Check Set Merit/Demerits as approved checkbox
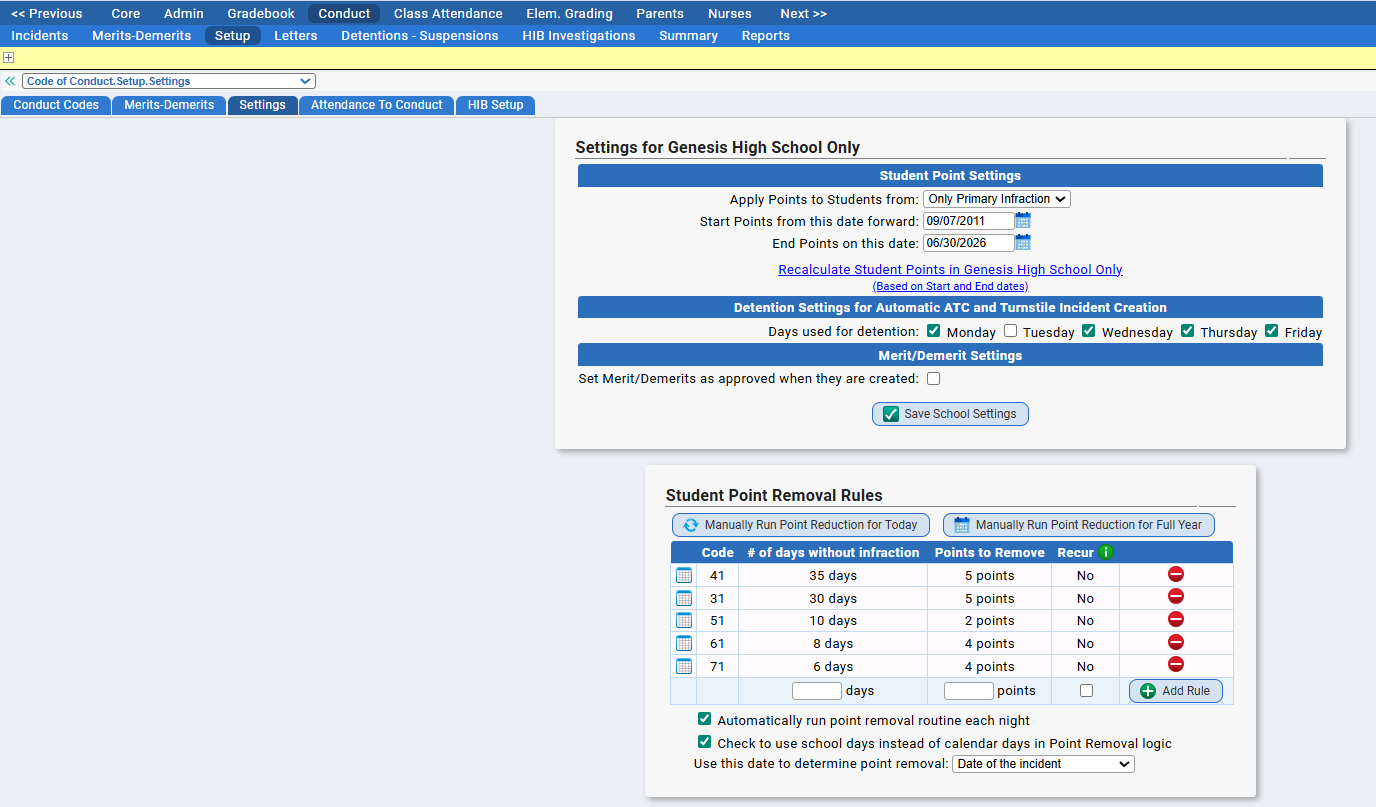Image resolution: width=1376 pixels, height=807 pixels. coord(933,379)
